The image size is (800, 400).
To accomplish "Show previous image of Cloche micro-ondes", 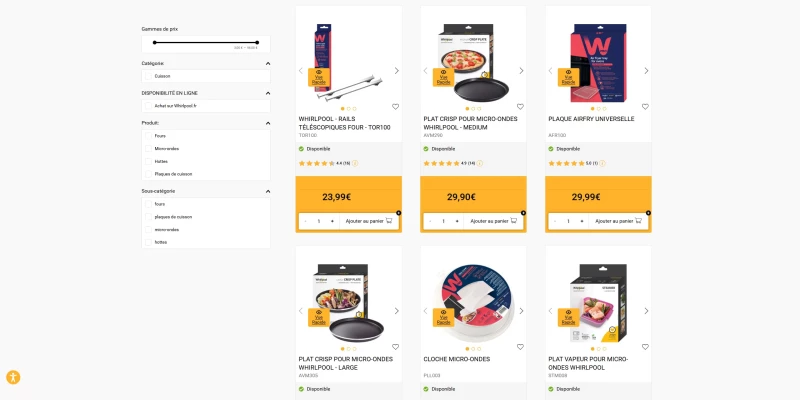I will [x=426, y=311].
